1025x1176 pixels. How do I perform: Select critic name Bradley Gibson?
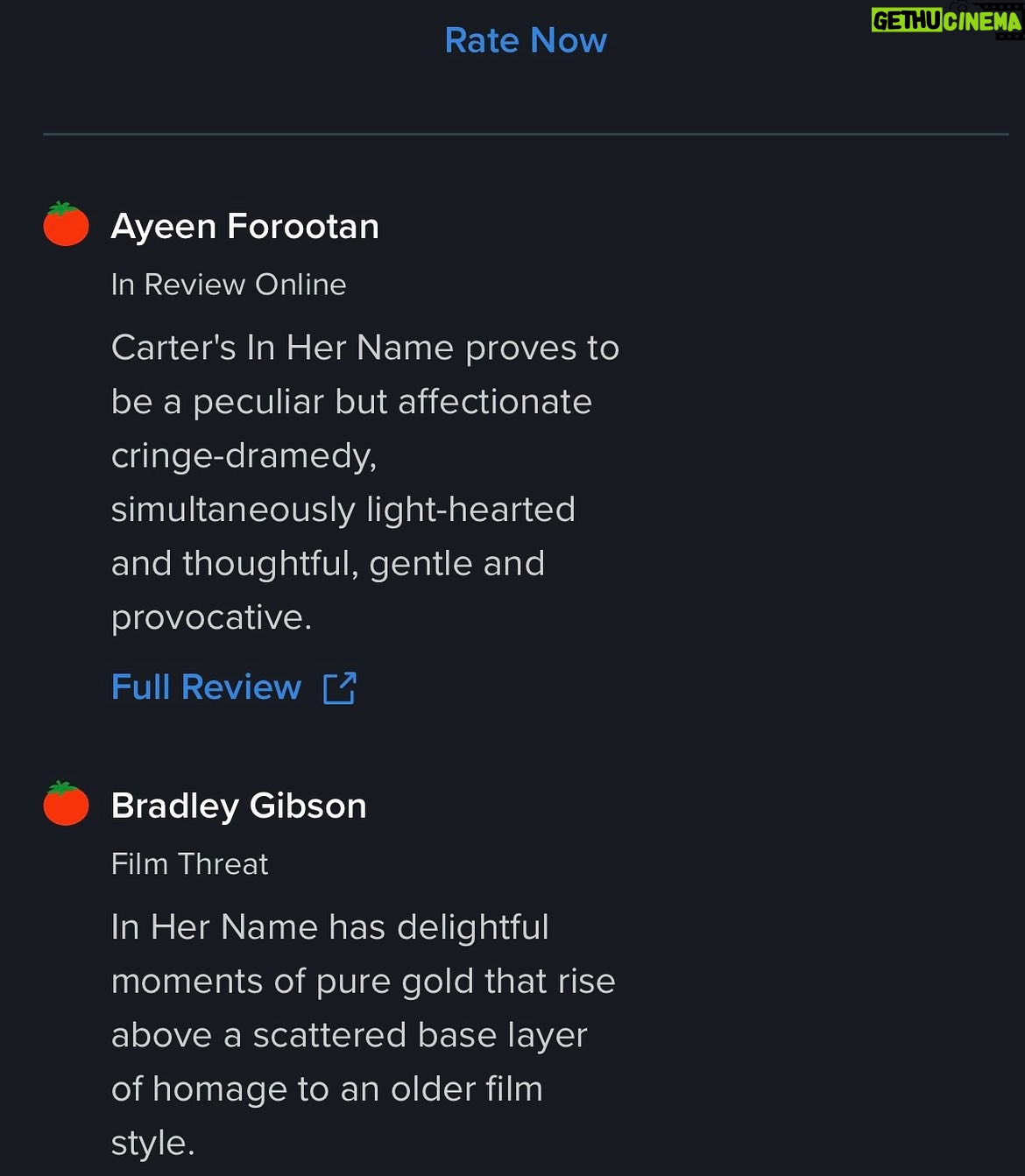click(239, 806)
